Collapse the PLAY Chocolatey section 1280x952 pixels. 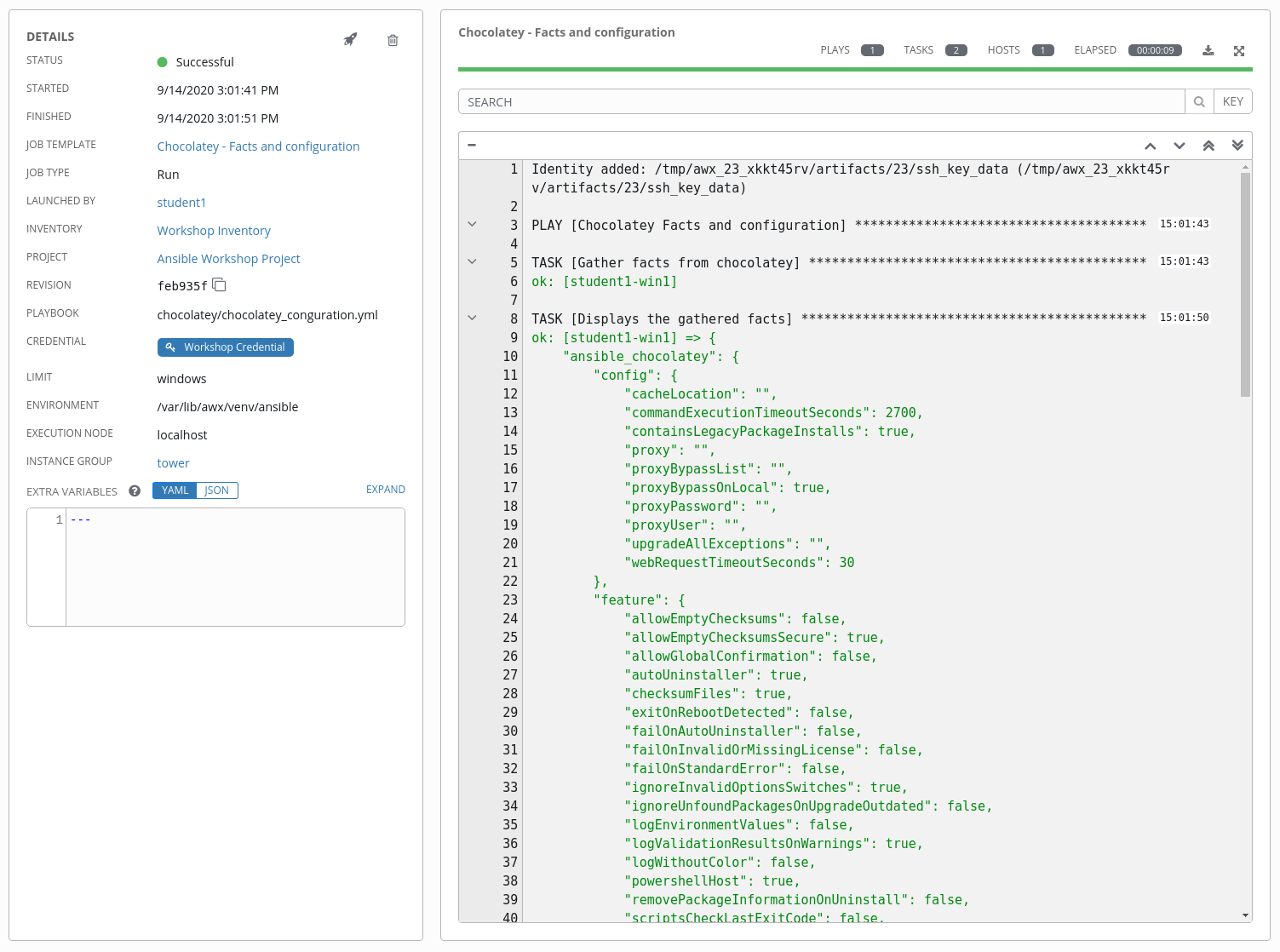point(472,224)
